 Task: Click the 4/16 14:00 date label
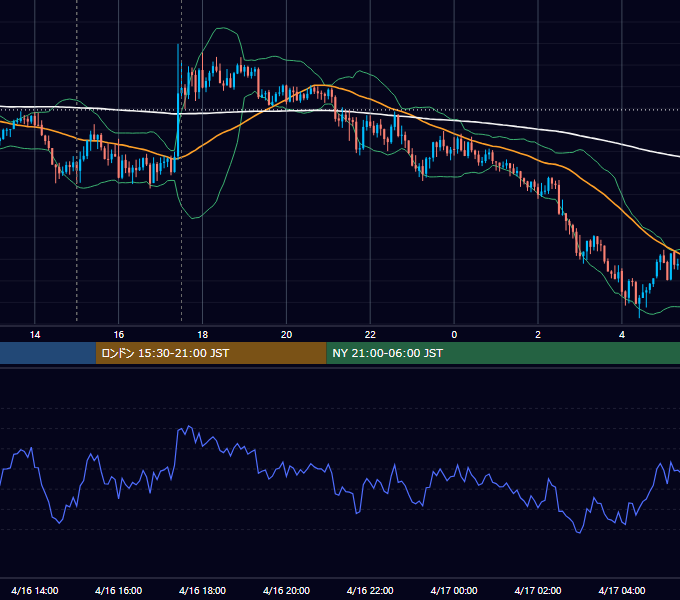[35, 590]
